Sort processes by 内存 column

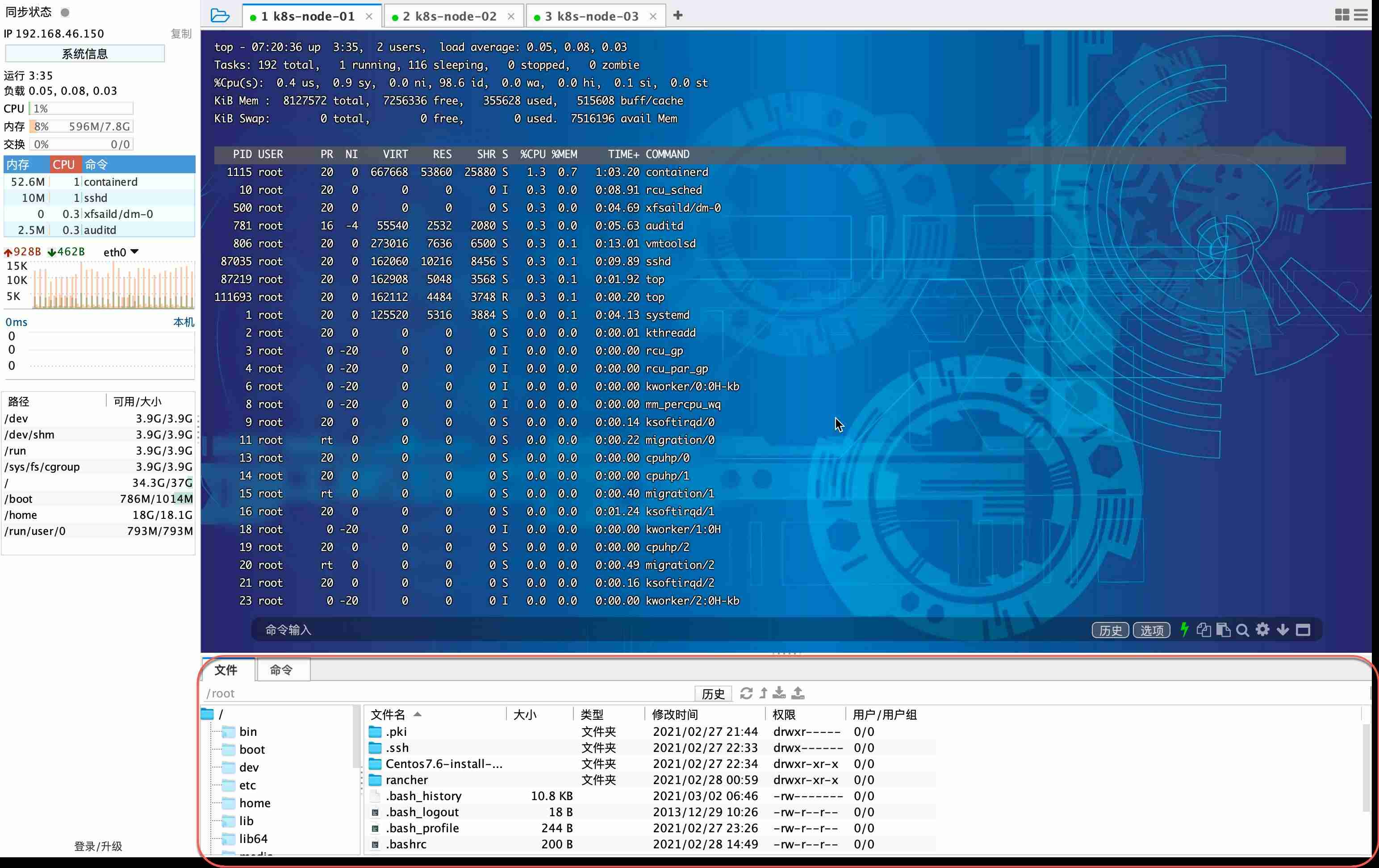(26, 164)
